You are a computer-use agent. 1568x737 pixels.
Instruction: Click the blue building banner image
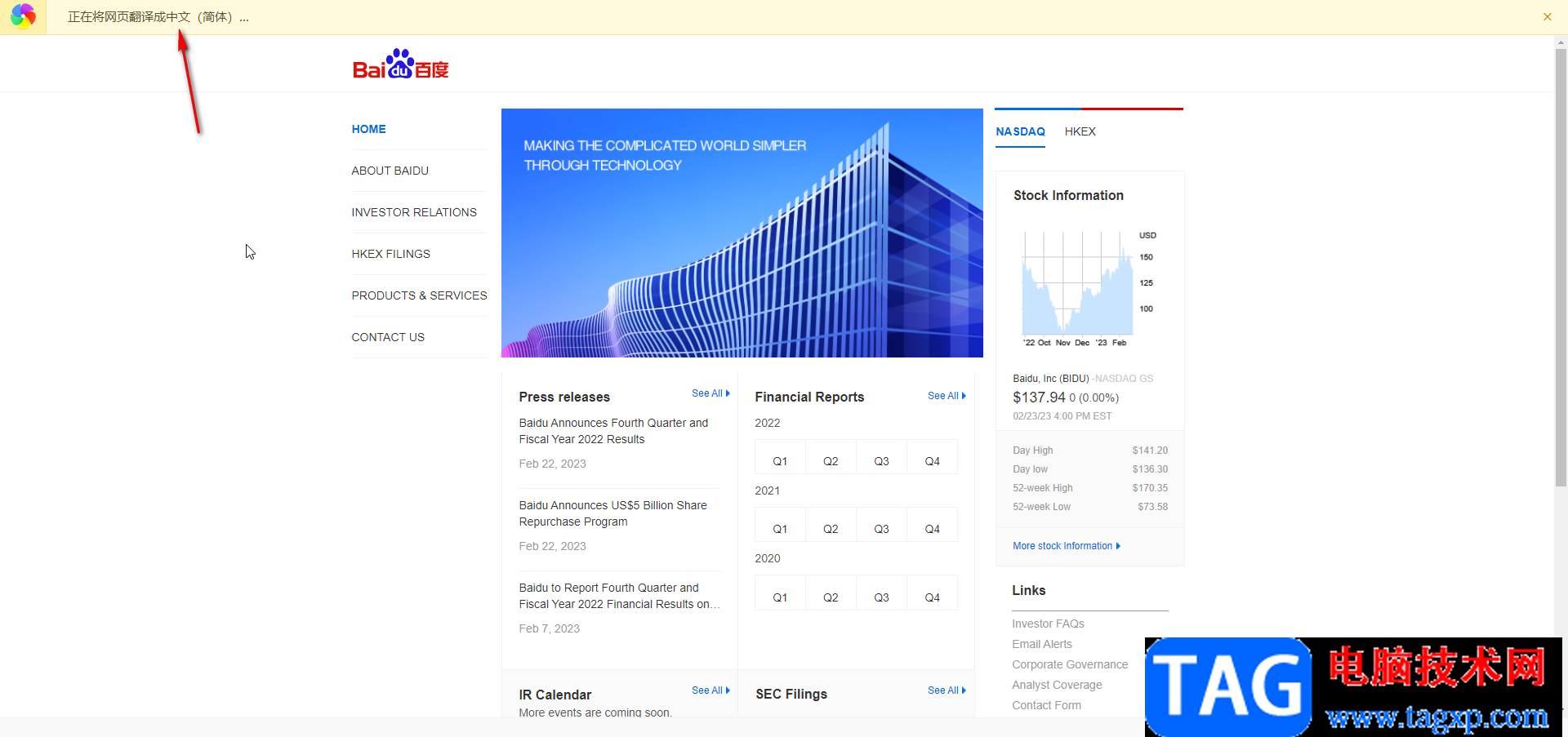click(742, 233)
